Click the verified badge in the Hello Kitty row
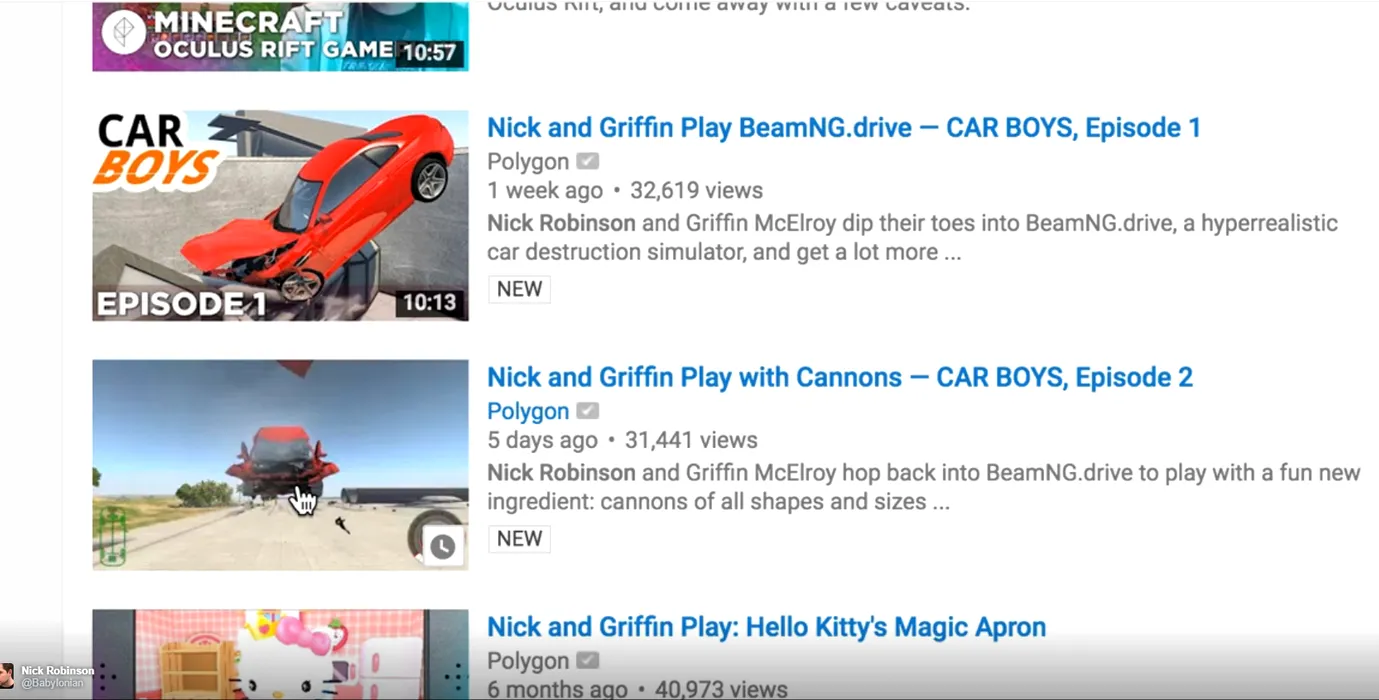1379x700 pixels. point(588,661)
